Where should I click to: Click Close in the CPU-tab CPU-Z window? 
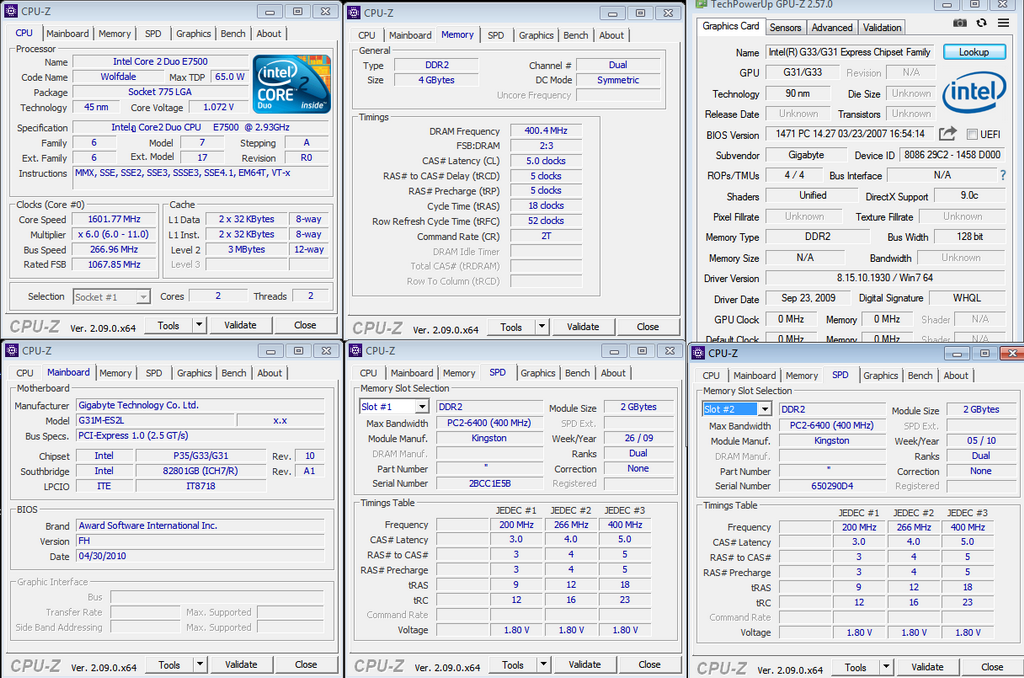pos(305,325)
